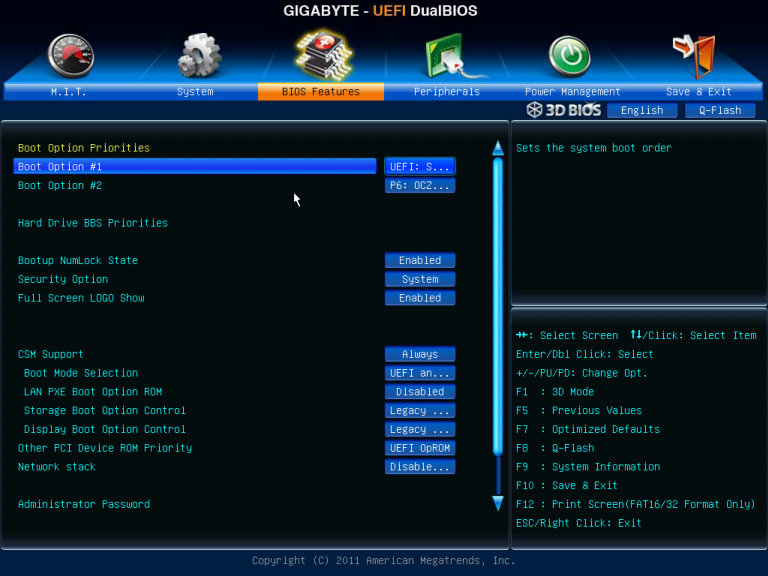
Task: Click the F1 : 3D Mode help line
Action: 555,392
